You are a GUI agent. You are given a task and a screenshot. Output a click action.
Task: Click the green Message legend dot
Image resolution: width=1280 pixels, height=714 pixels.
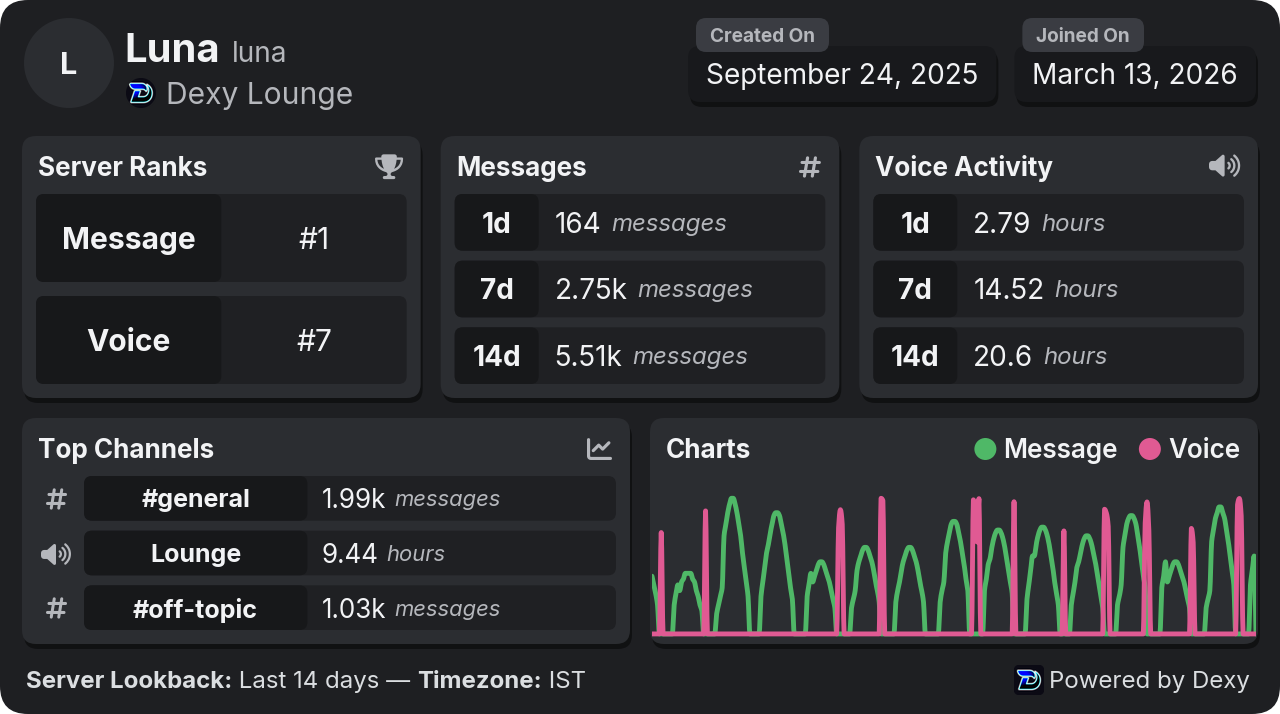(985, 449)
